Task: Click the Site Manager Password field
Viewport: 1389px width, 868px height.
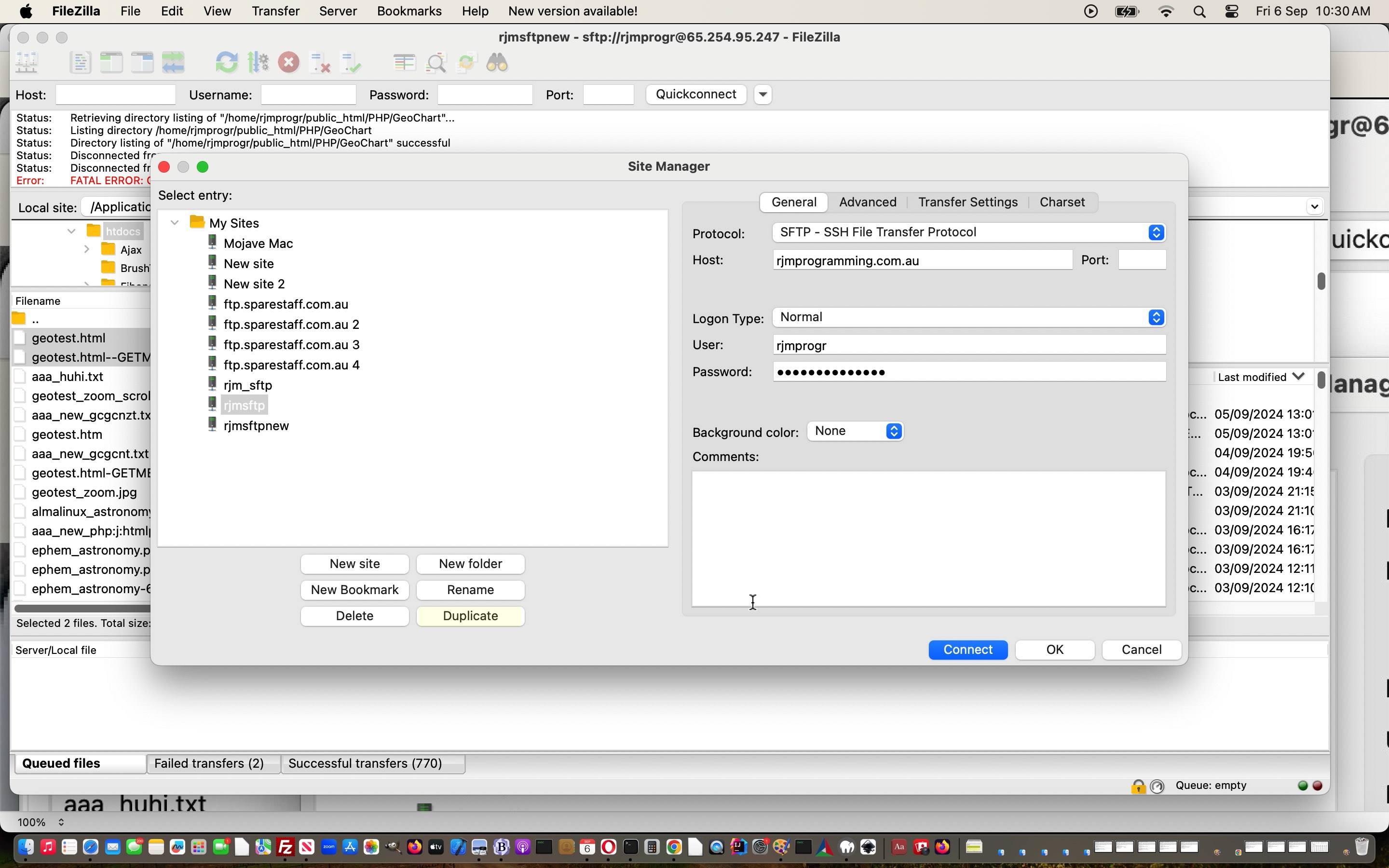Action: 969,372
